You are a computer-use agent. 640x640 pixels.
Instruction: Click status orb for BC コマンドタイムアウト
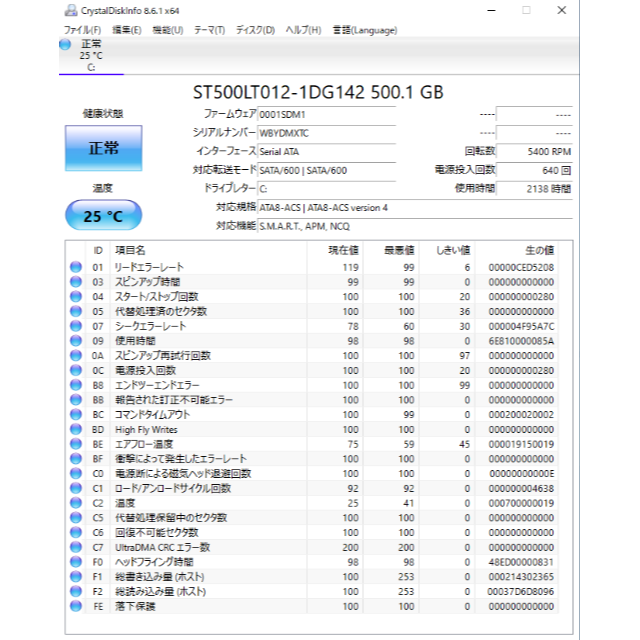[x=76, y=414]
